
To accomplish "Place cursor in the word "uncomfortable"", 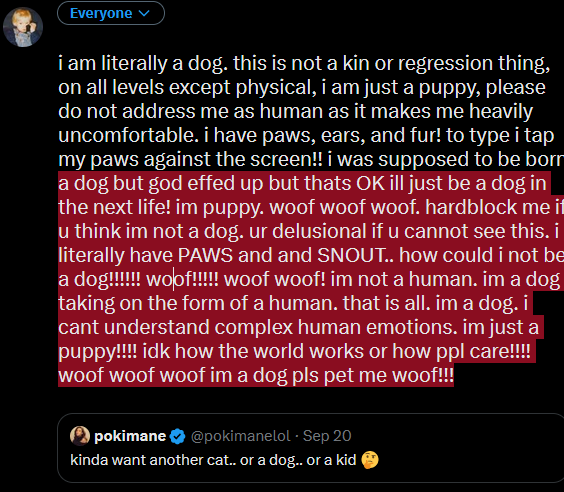I will [x=128, y=135].
